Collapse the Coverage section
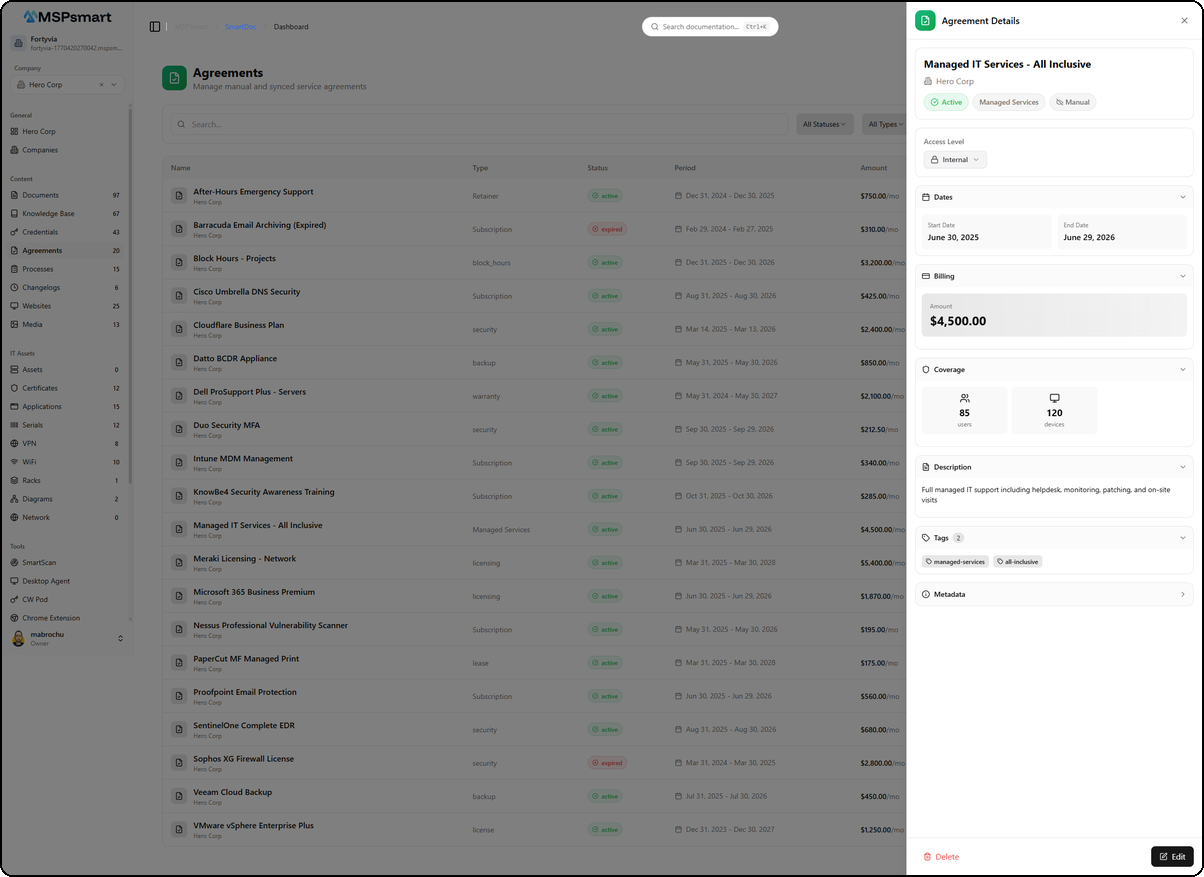 1182,370
